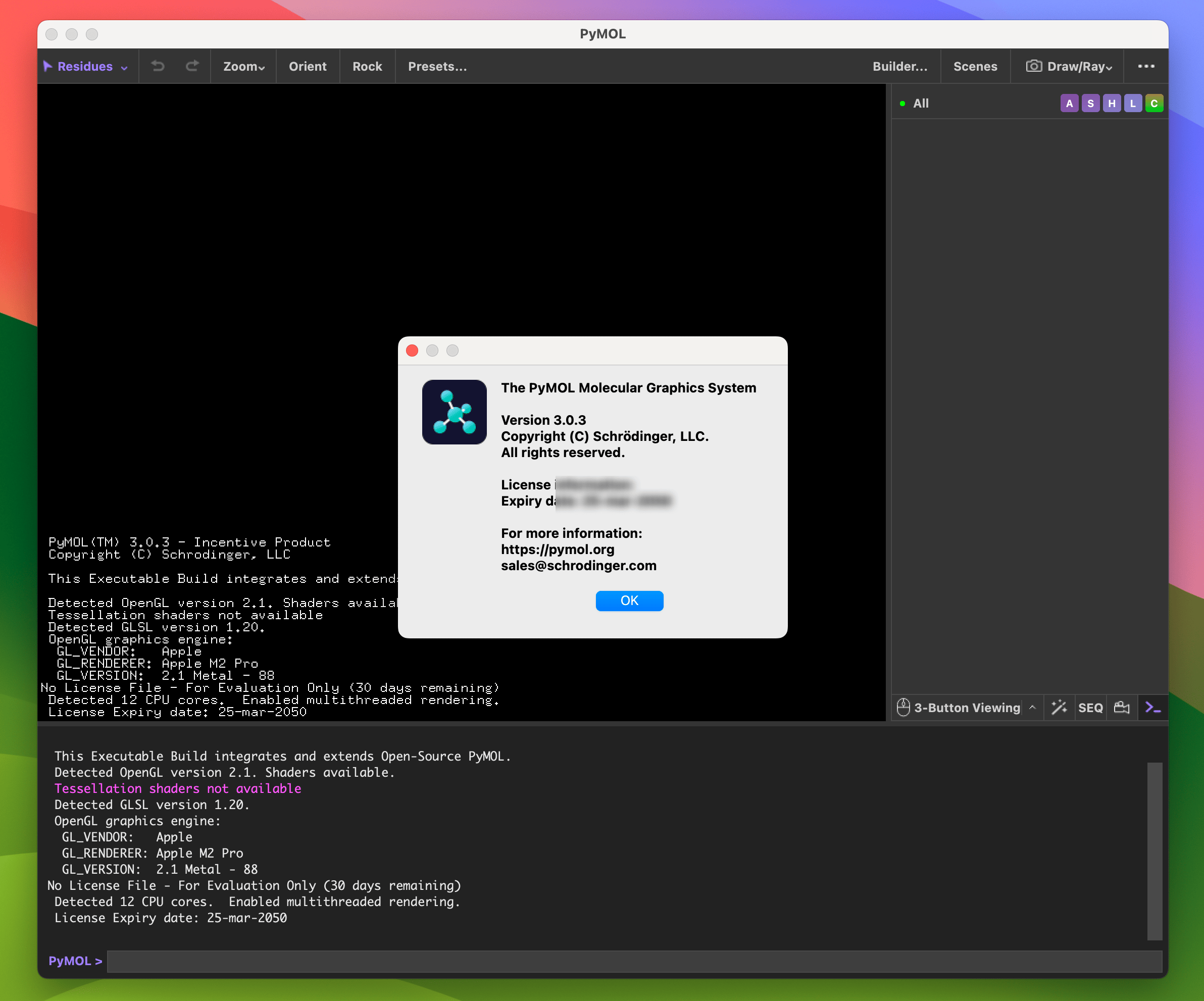This screenshot has height=1001, width=1204.
Task: Click the mouse mode icon
Action: 903,707
